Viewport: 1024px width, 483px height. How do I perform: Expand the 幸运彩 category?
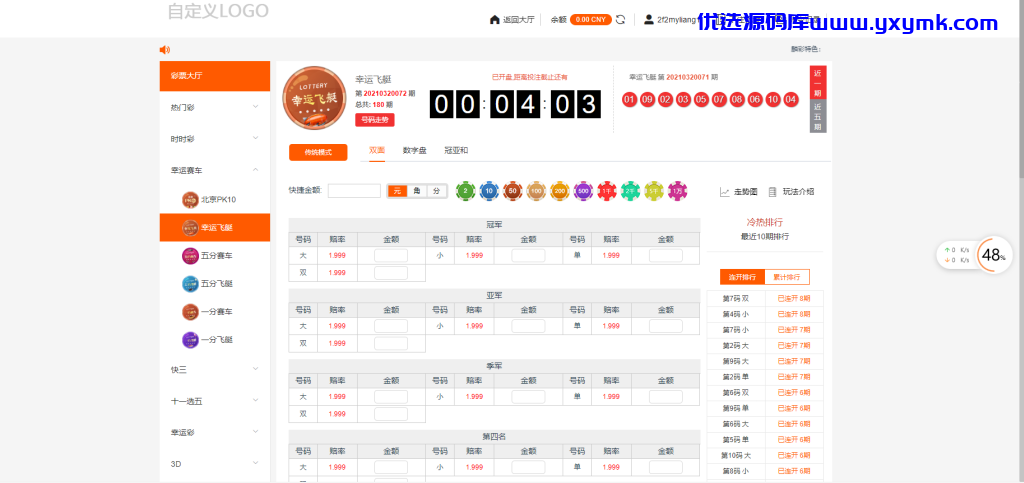(x=215, y=432)
